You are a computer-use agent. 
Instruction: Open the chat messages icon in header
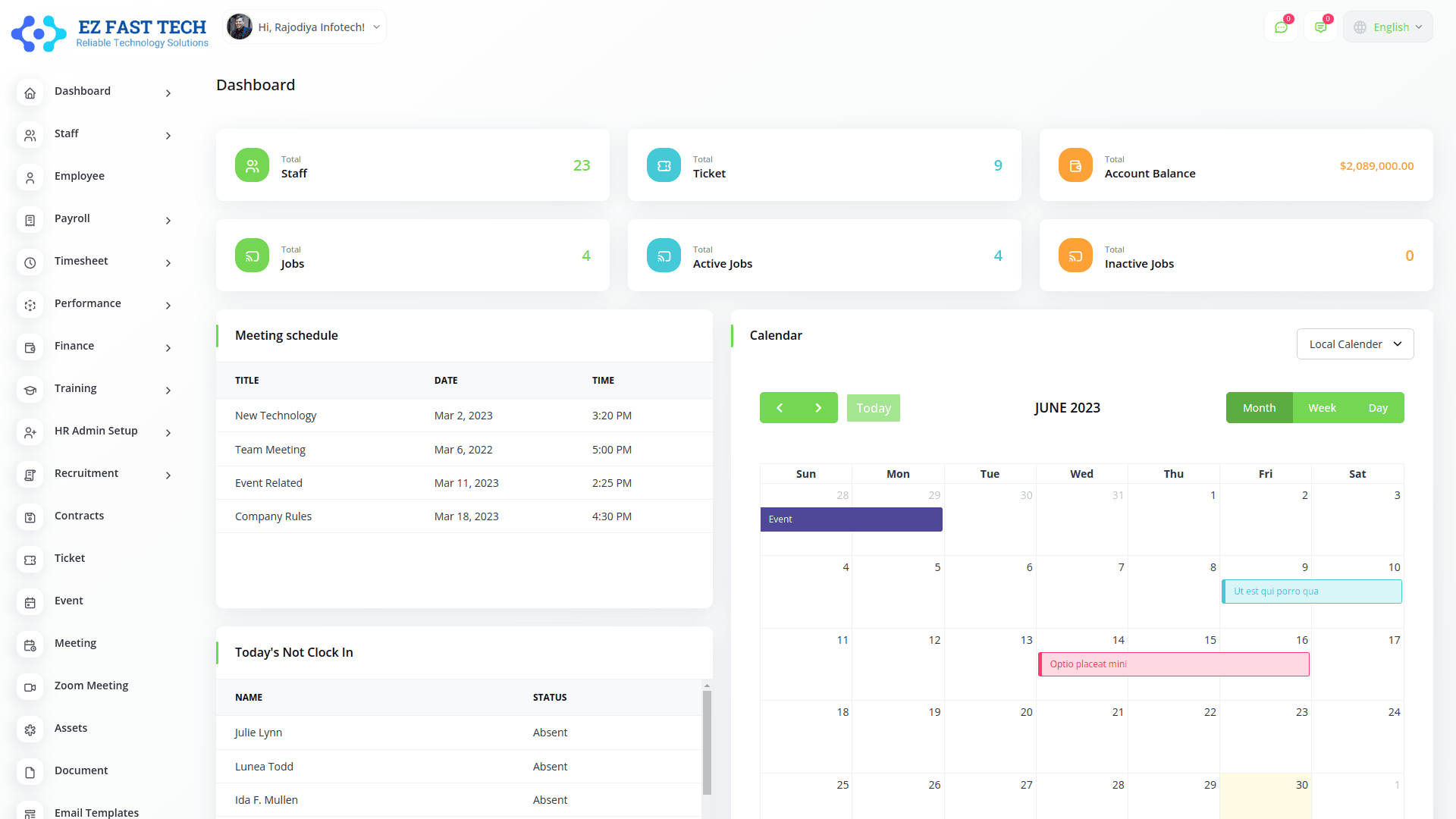coord(1281,27)
